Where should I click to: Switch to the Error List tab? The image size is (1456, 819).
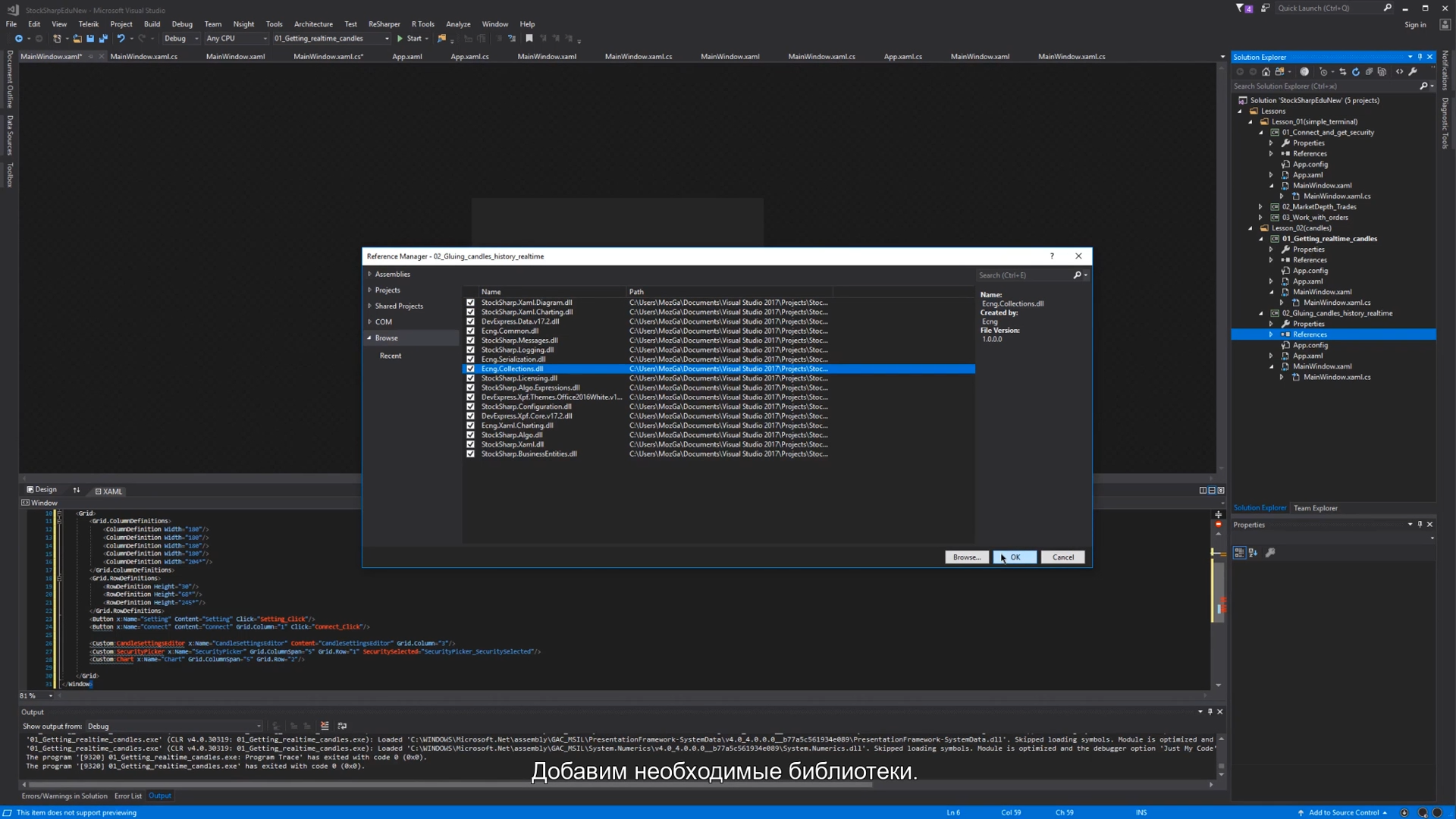click(x=127, y=796)
